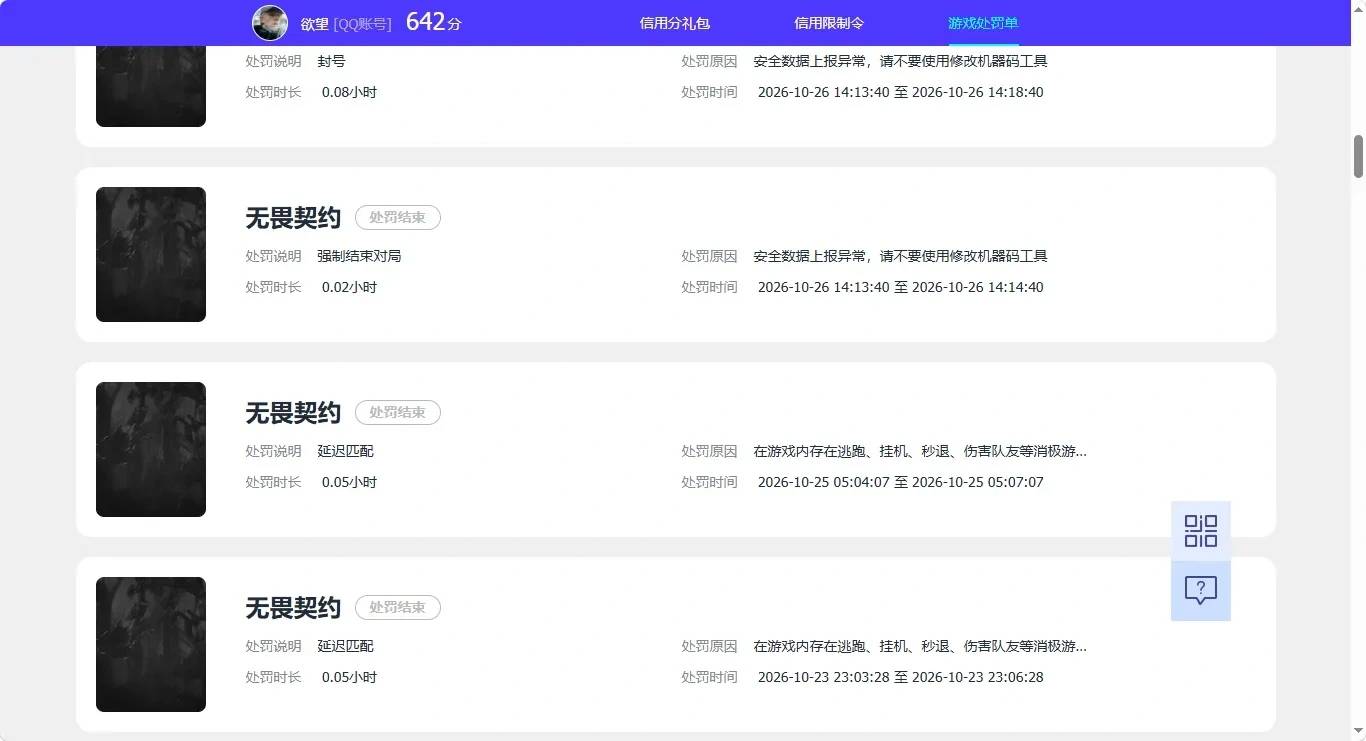Click 延迟匹配 text in 2026-10-25 card
1366x741 pixels.
pyautogui.click(x=345, y=451)
